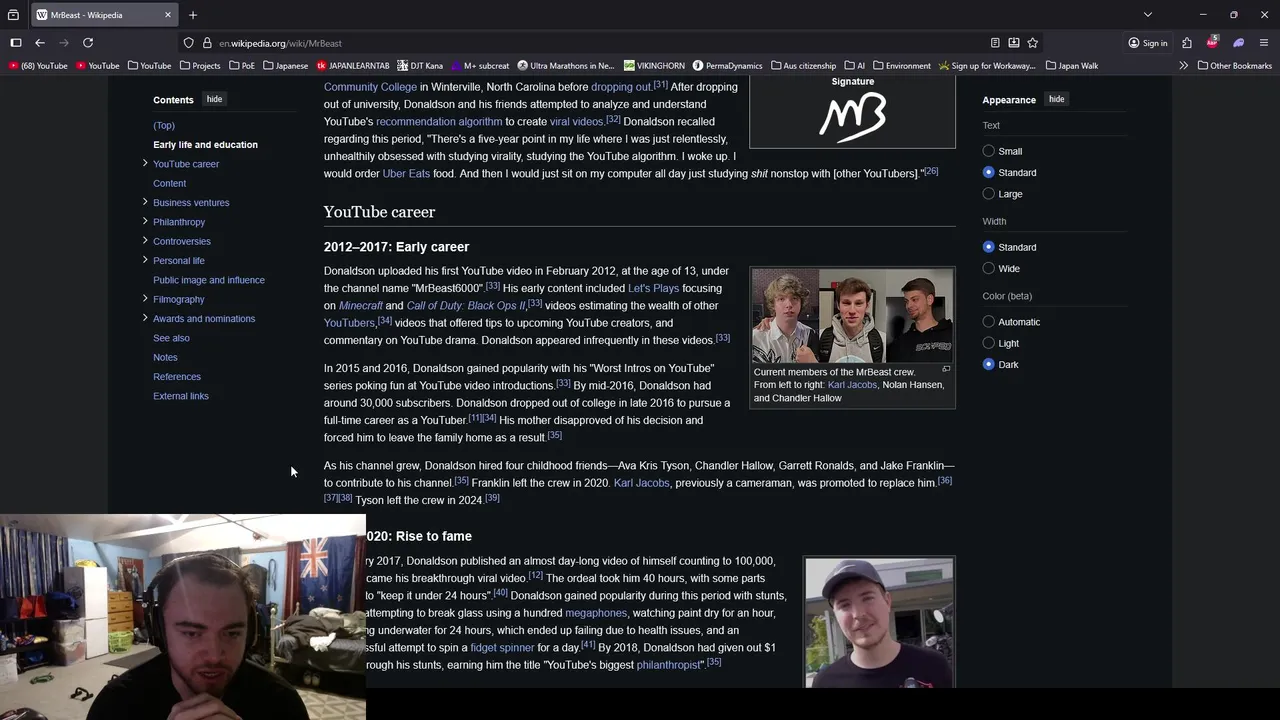Image resolution: width=1280 pixels, height=720 pixels.
Task: Install the page as an app icon
Action: pos(1014,43)
